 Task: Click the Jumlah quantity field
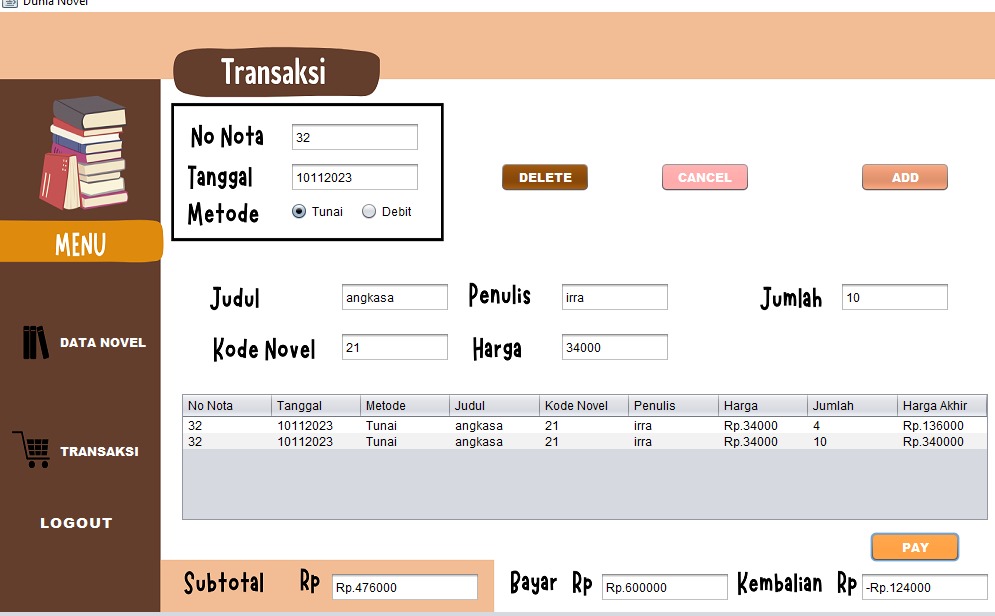click(x=894, y=297)
